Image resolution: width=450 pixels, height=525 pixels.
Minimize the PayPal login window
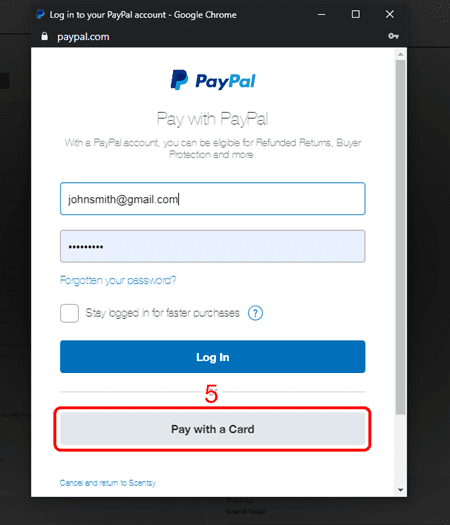(321, 14)
